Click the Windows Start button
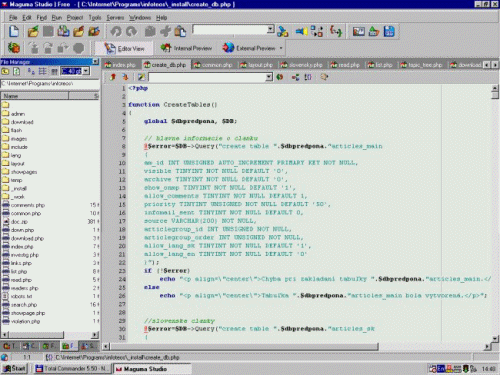The height and width of the screenshot is (375, 500). coord(14,368)
